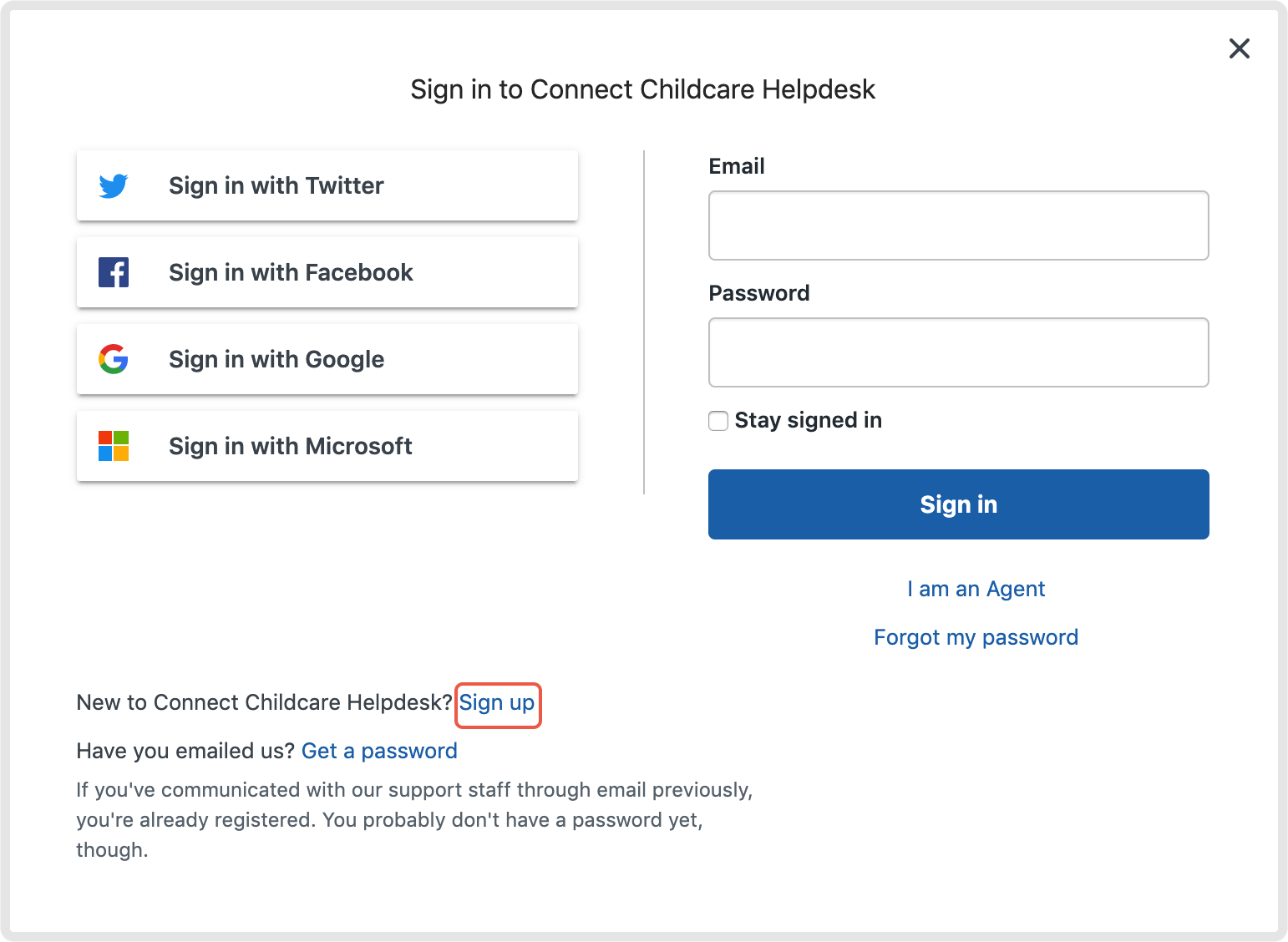The width and height of the screenshot is (1288, 942).
Task: Open the I am an Agent link
Action: pos(976,589)
